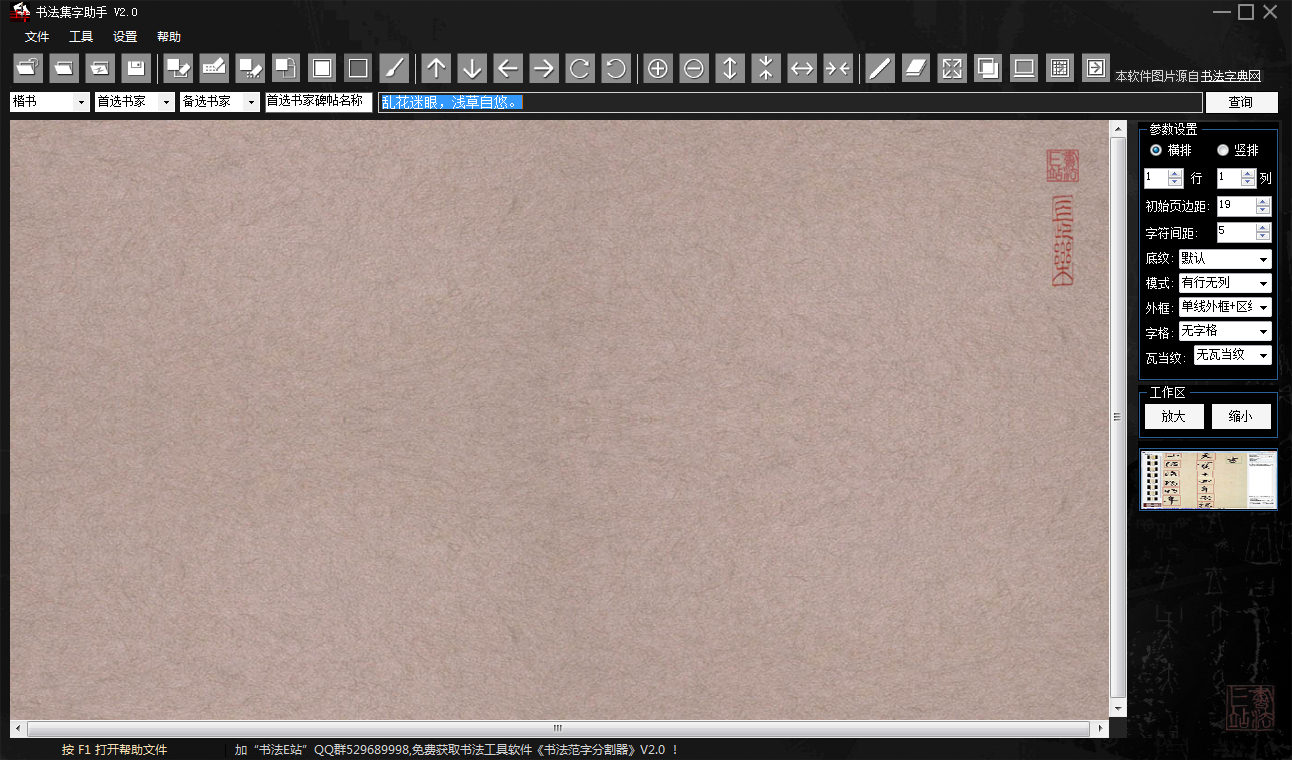
Task: Open the 书法字典网 link
Action: pyautogui.click(x=1231, y=76)
